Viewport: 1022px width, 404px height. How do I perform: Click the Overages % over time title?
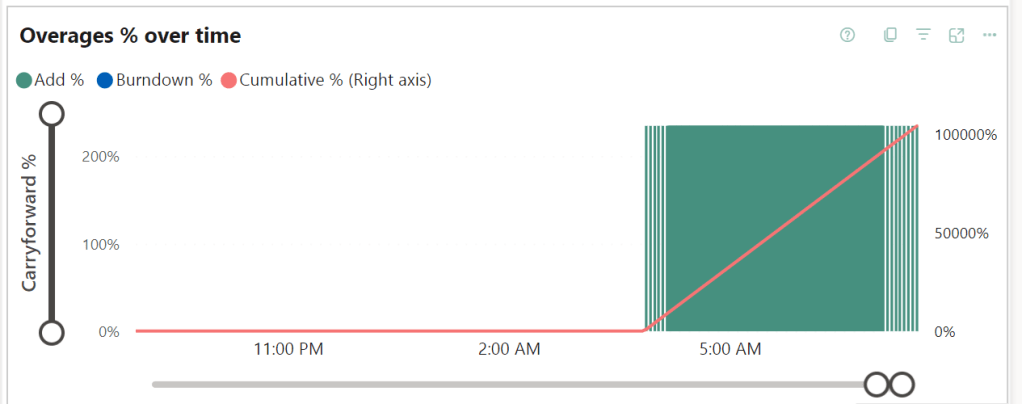pyautogui.click(x=130, y=36)
